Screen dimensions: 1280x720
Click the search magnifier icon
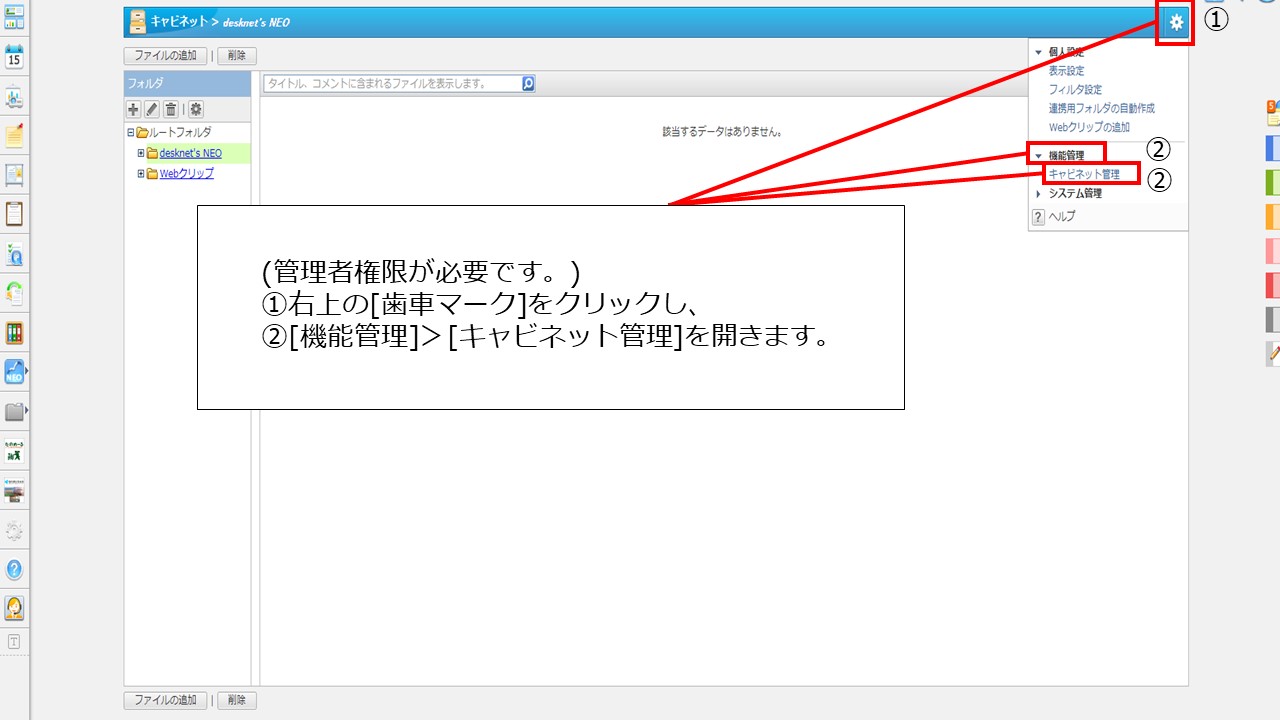(528, 84)
